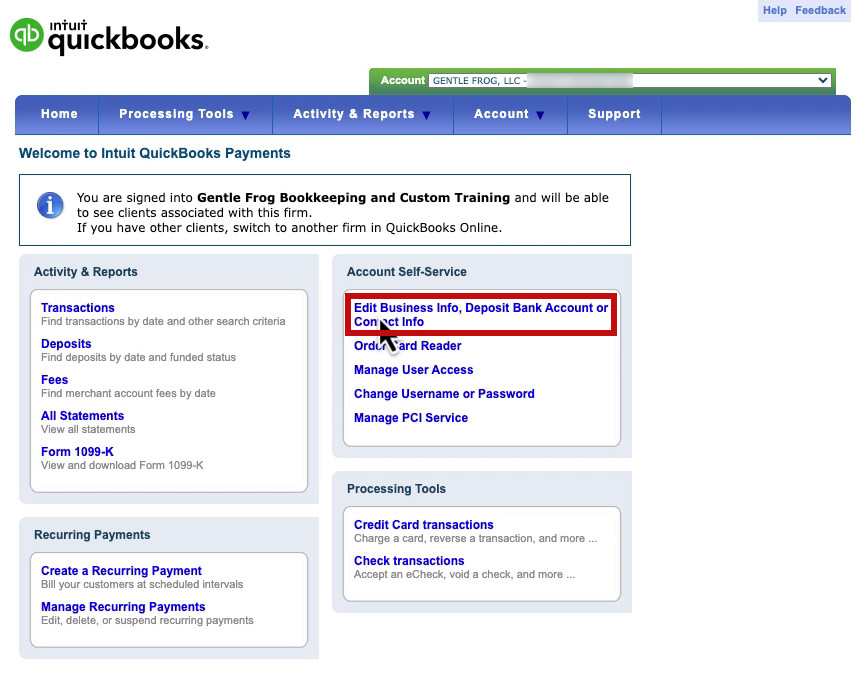The width and height of the screenshot is (858, 682).
Task: Click 'Charge a card, reverse a transaction' description
Action: click(x=476, y=539)
